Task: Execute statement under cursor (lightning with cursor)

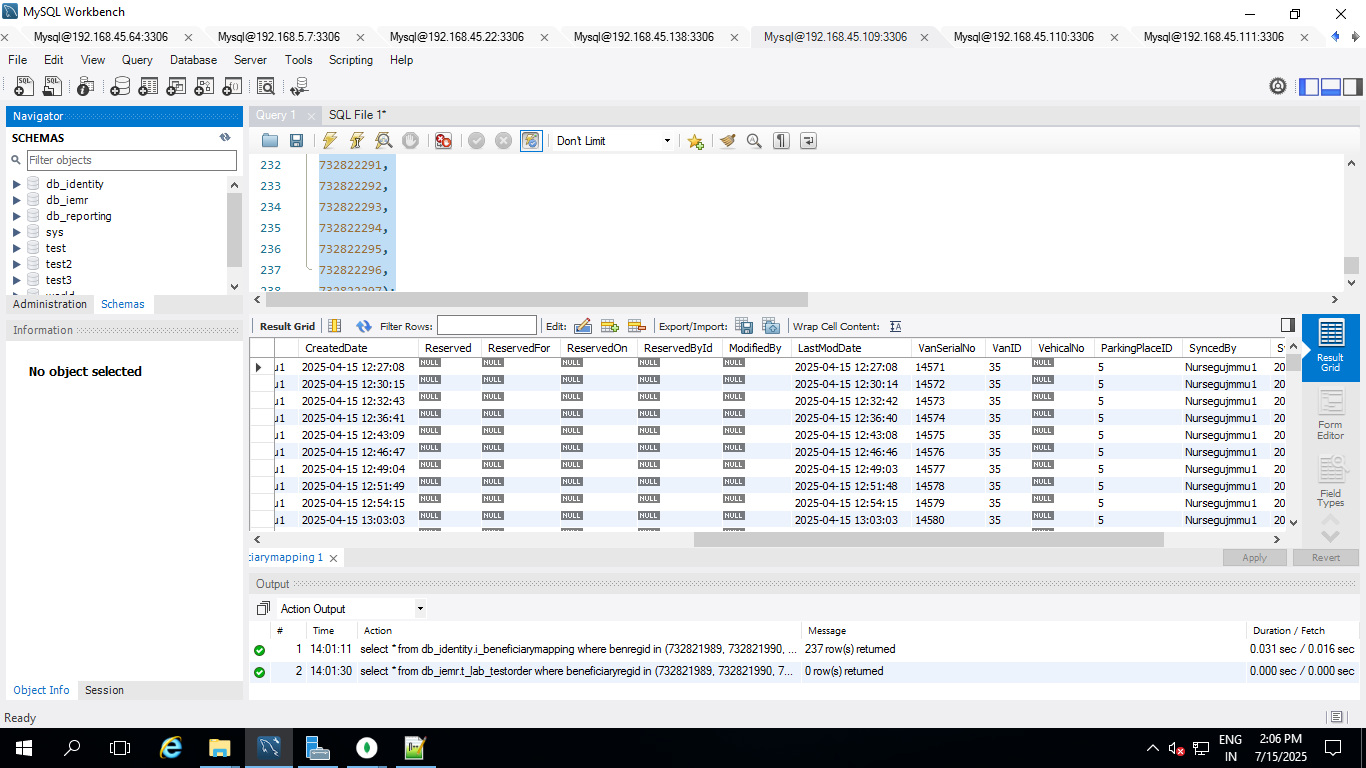Action: tap(356, 141)
